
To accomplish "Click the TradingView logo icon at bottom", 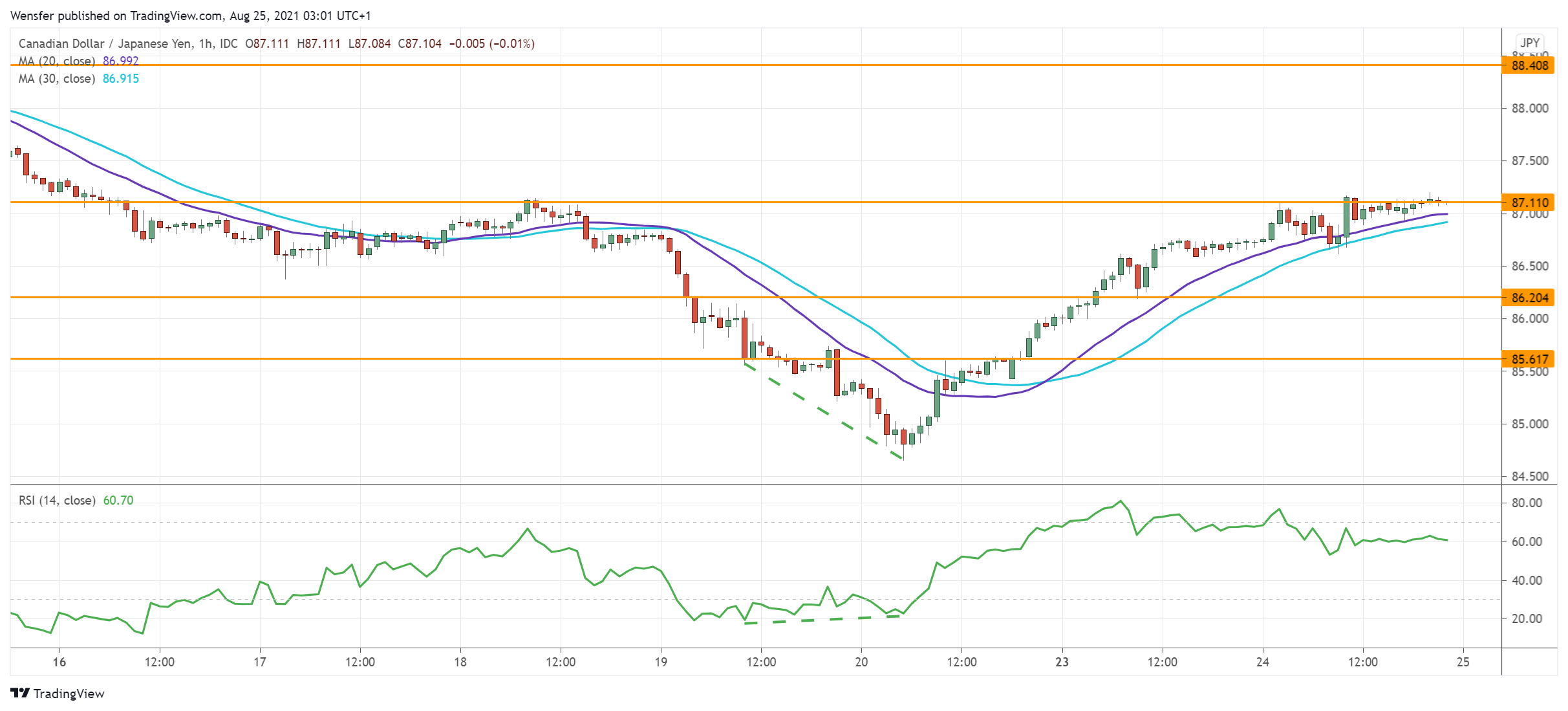I will tap(20, 693).
